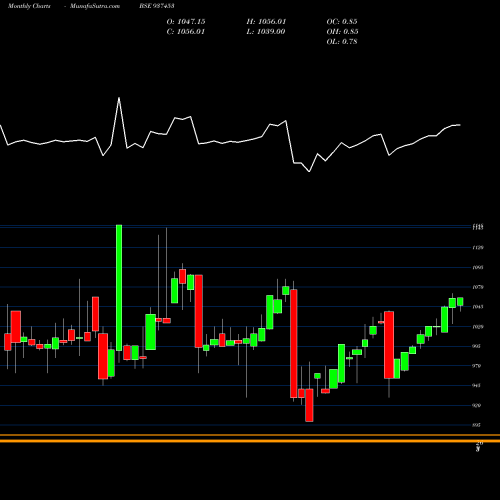Screen dimensions: 500x500
Task: Click the OH: 0.85 reading
Action: 342,32
